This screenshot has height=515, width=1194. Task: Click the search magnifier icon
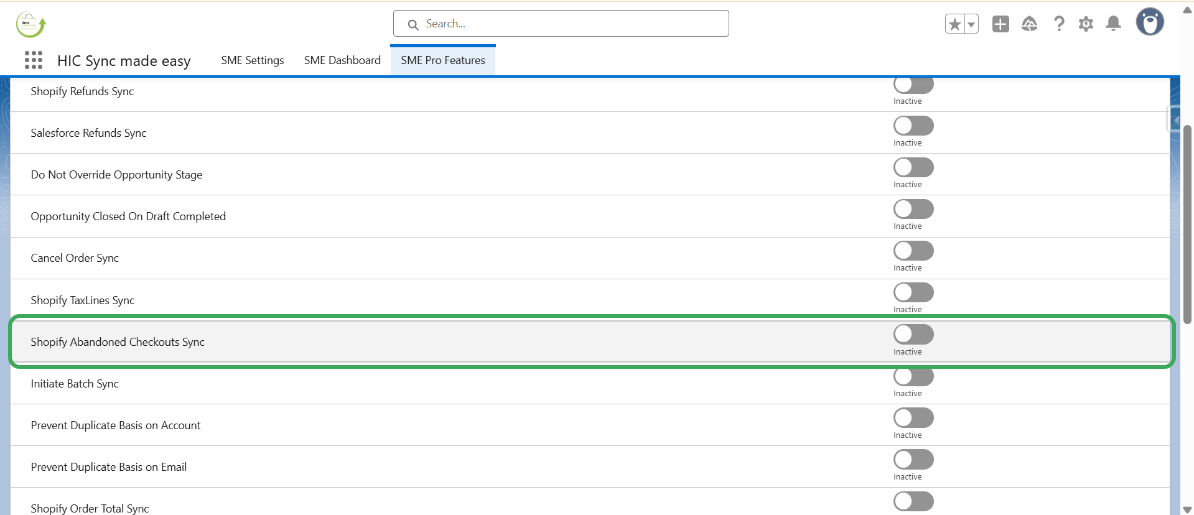point(413,24)
